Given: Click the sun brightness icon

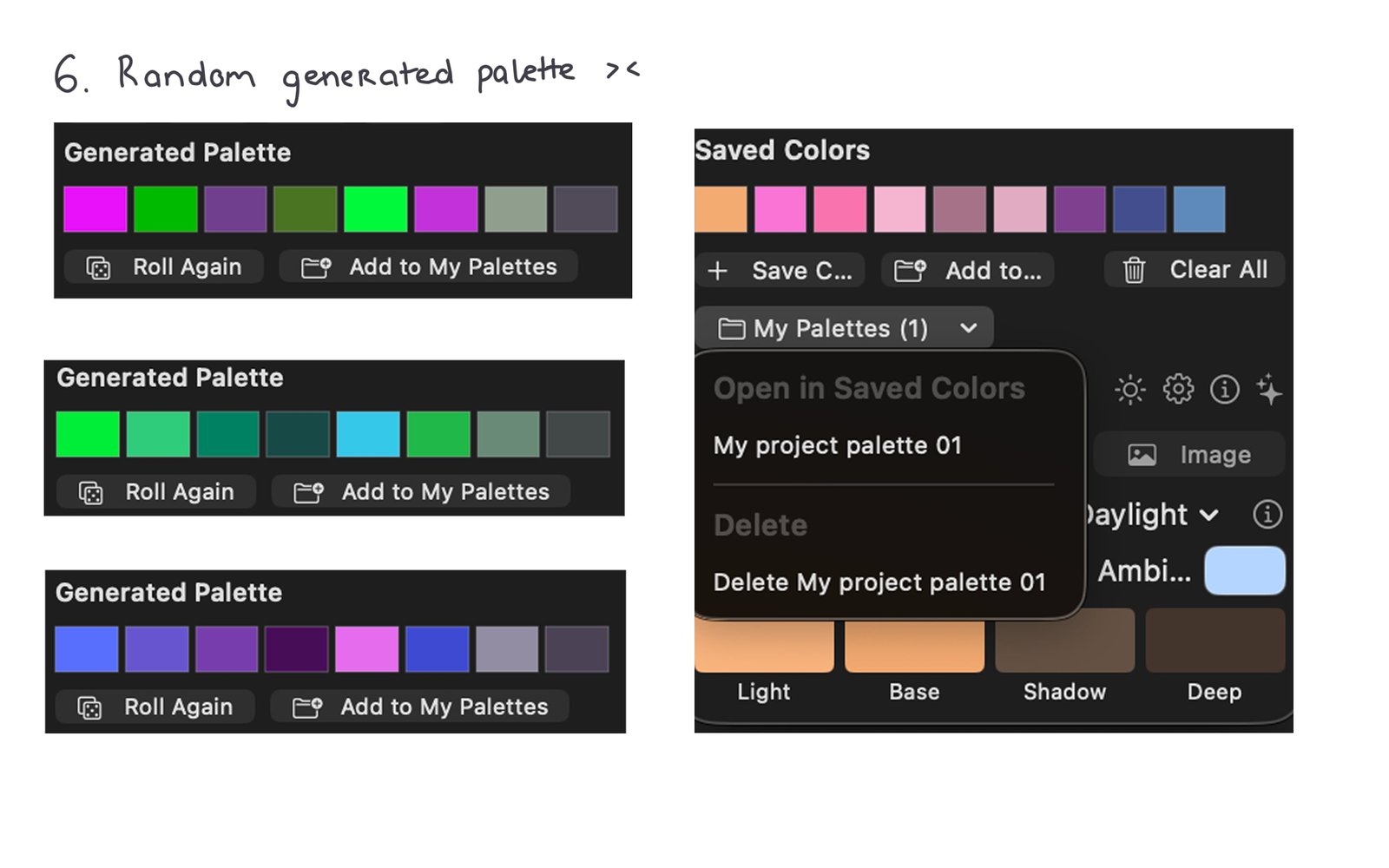Looking at the screenshot, I should (1129, 390).
